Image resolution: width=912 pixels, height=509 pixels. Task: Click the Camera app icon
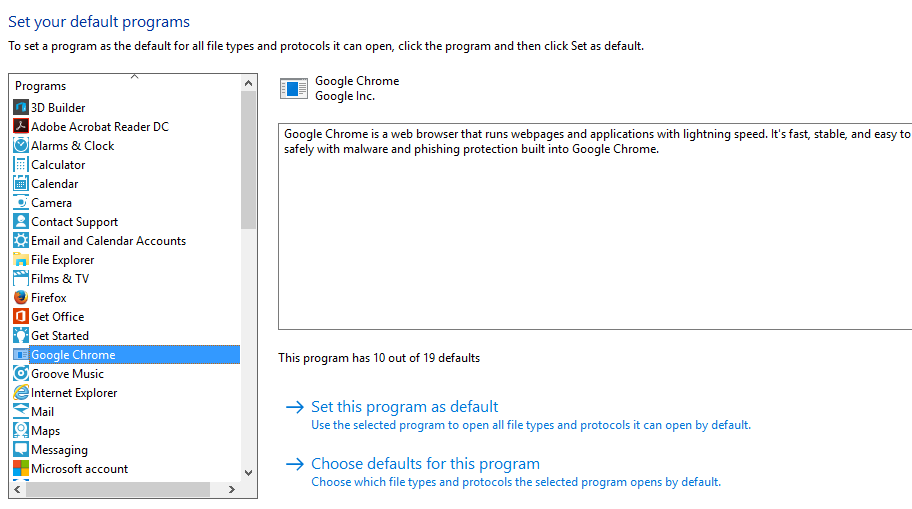(21, 202)
